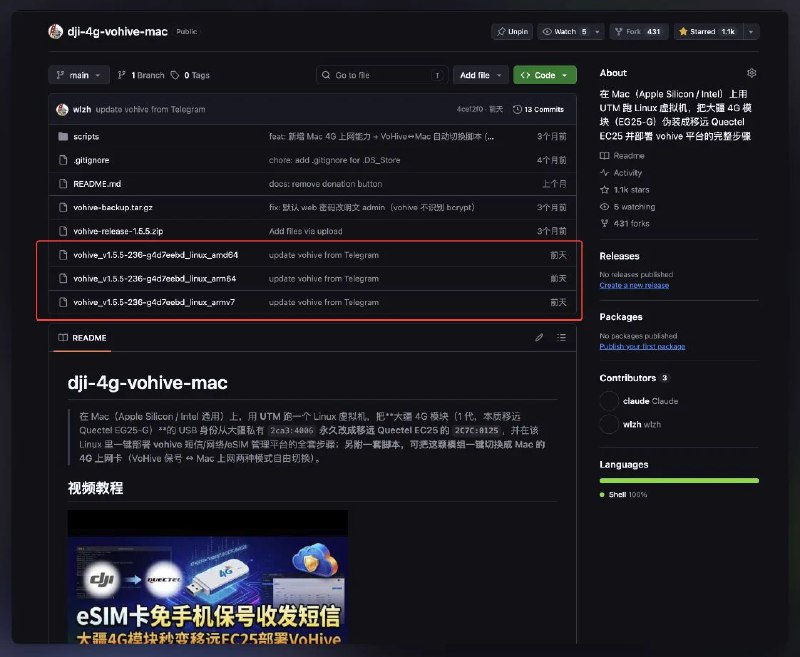Open the main branch selector dropdown
This screenshot has width=800, height=657.
(x=79, y=75)
